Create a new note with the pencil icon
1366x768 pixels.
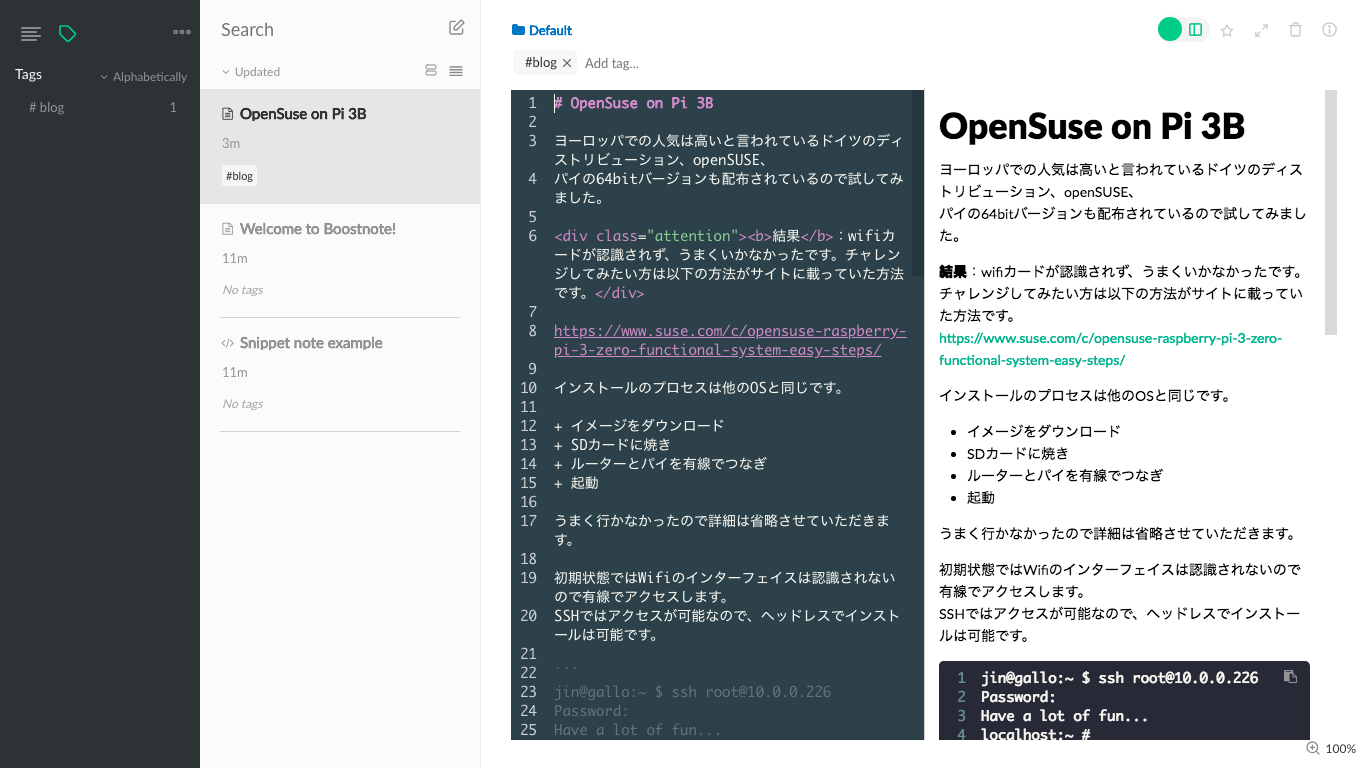[x=457, y=28]
